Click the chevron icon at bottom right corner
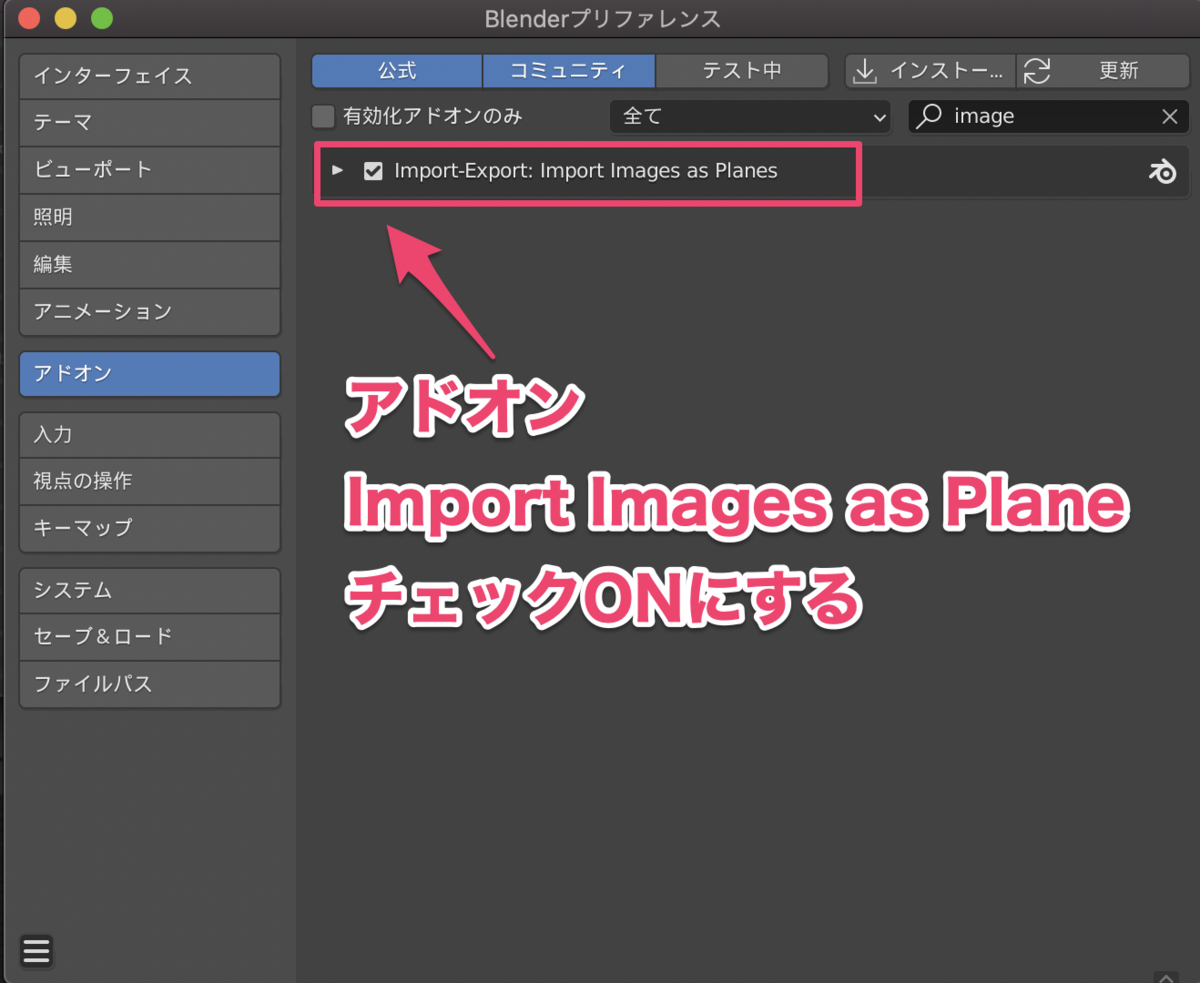This screenshot has height=983, width=1200. pos(1165,976)
